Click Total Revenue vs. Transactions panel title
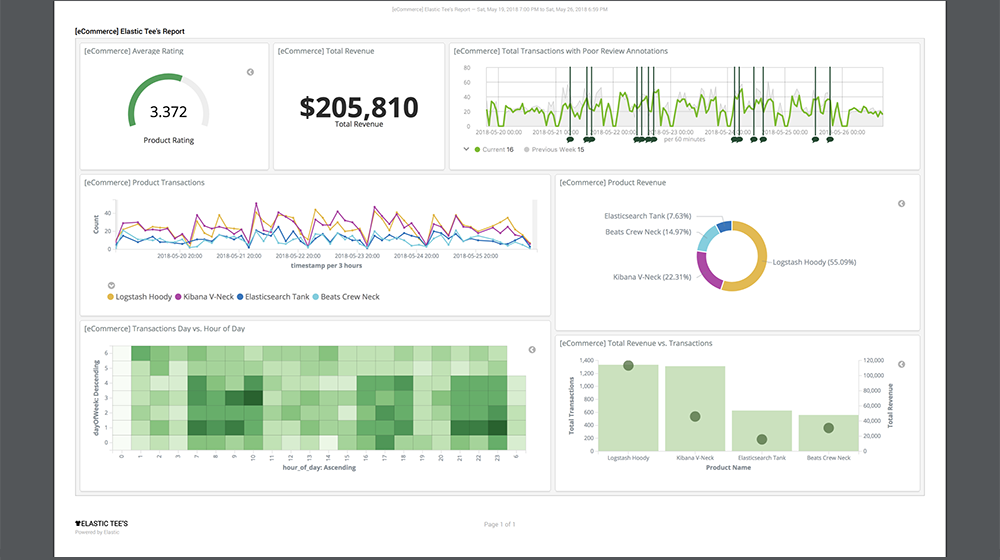The height and width of the screenshot is (560, 1000). point(636,343)
